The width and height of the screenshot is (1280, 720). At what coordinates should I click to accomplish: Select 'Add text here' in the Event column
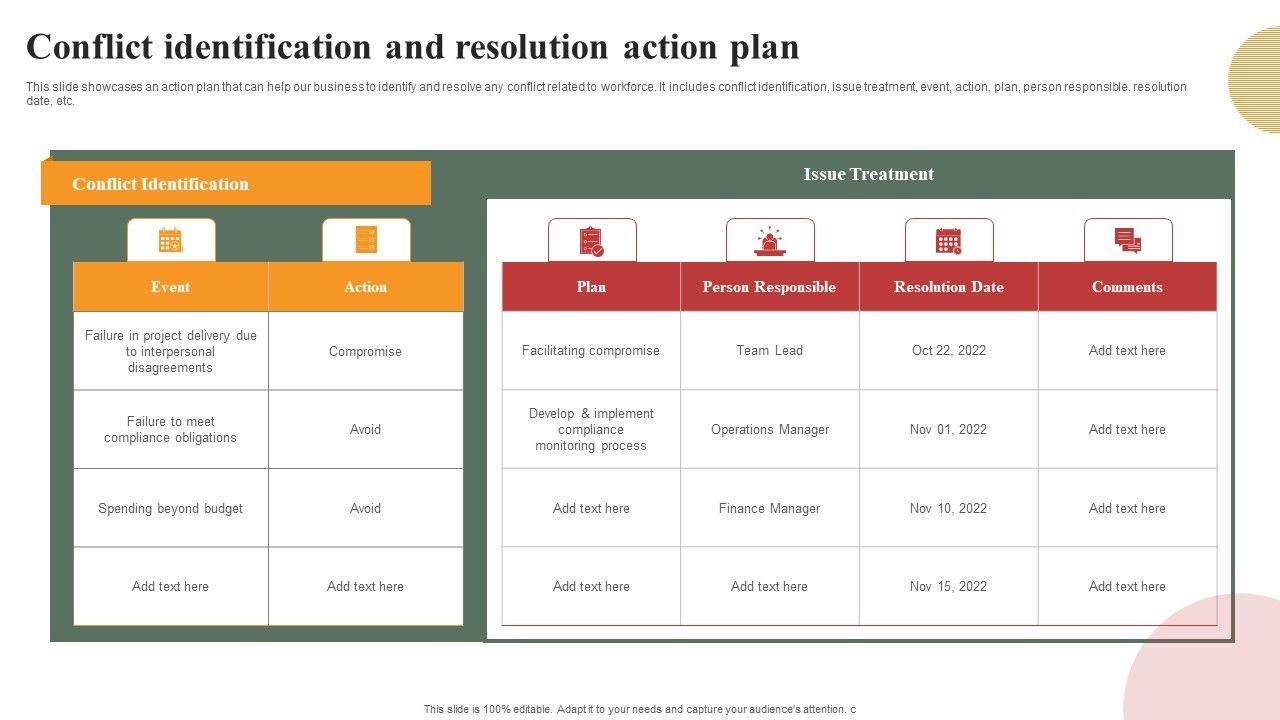tap(171, 586)
